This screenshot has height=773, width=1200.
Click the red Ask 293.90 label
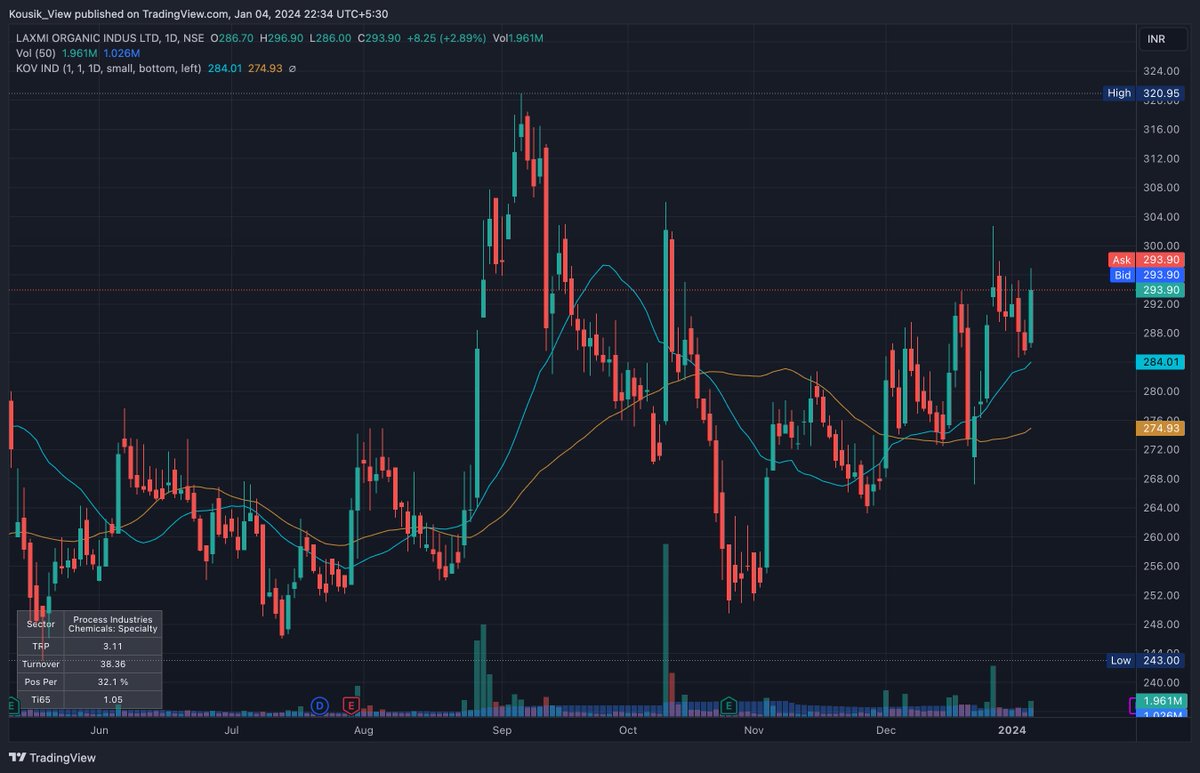point(1146,260)
